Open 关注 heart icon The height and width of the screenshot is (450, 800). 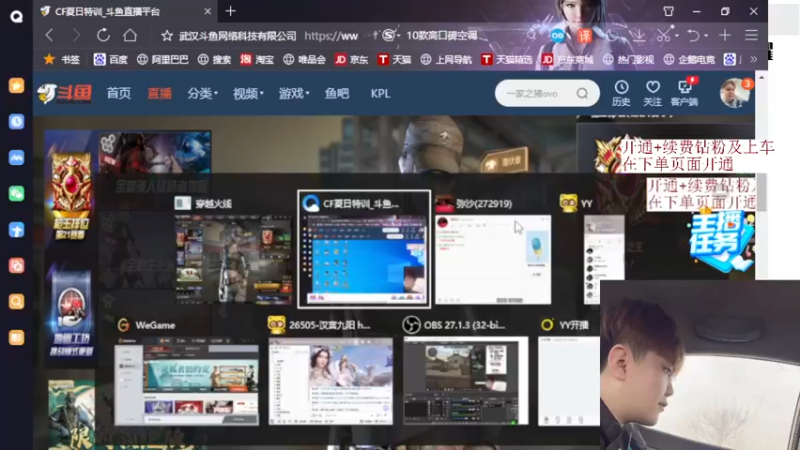[x=653, y=93]
